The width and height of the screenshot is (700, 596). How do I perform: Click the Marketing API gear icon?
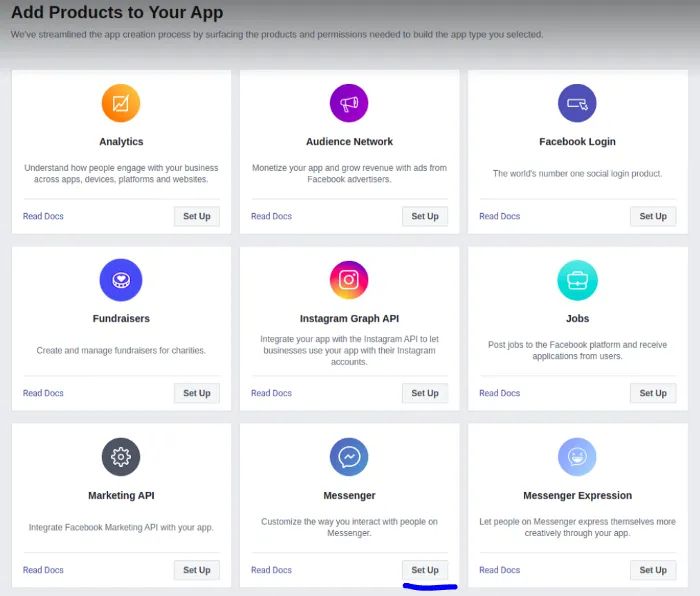point(121,457)
